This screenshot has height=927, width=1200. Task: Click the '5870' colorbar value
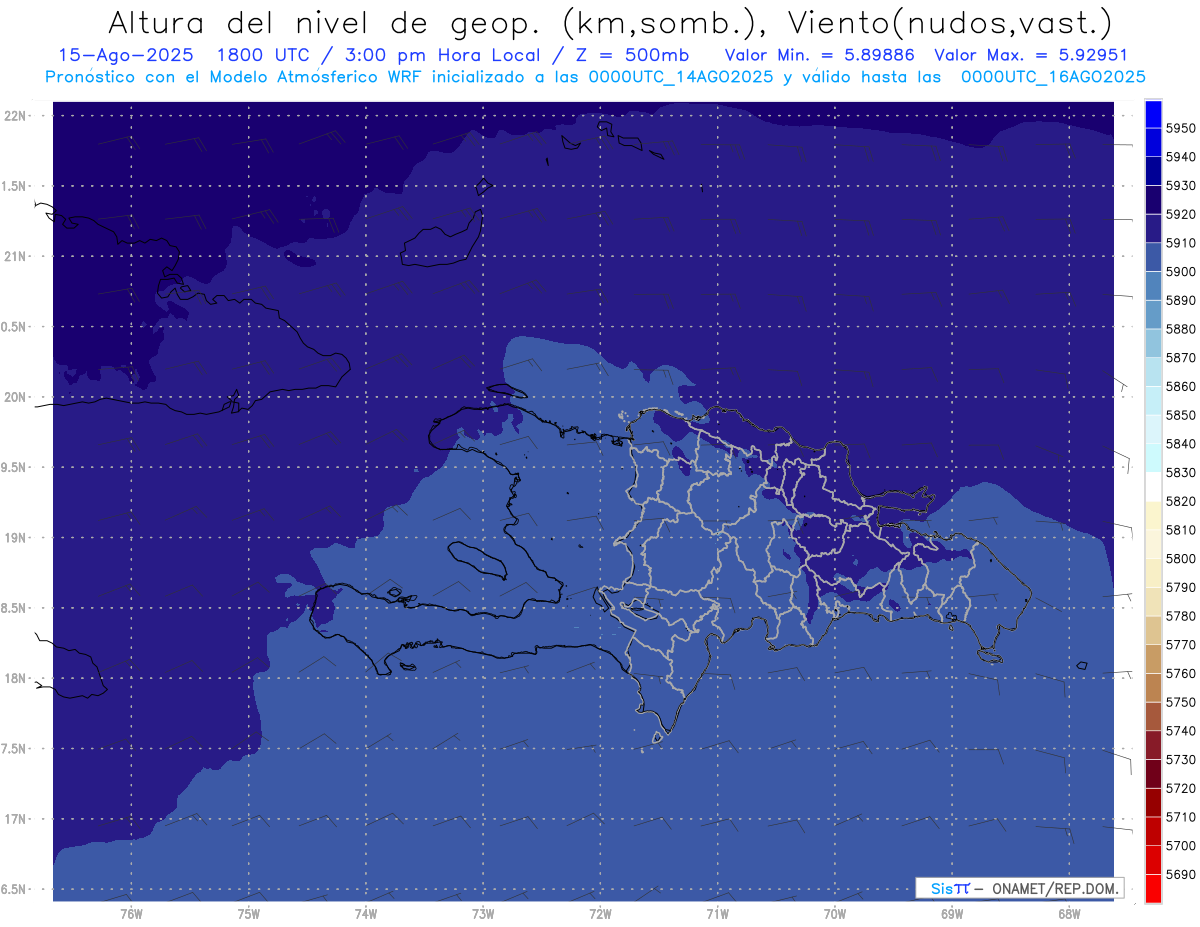(1181, 358)
